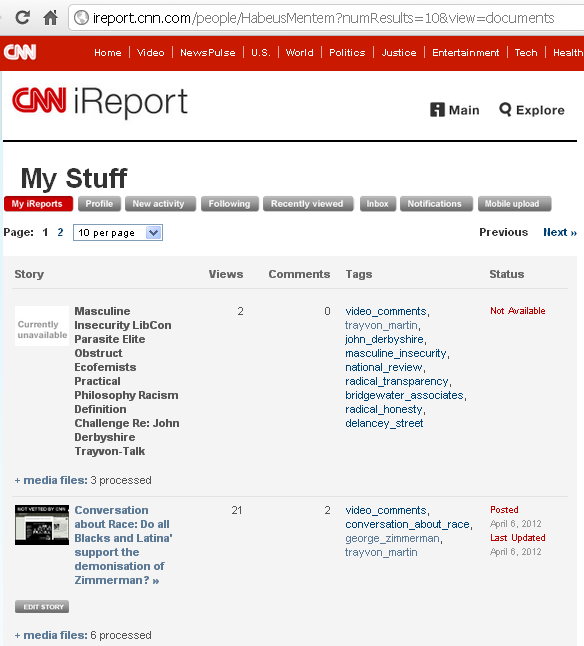
Task: Click the Views column header
Action: click(x=226, y=274)
